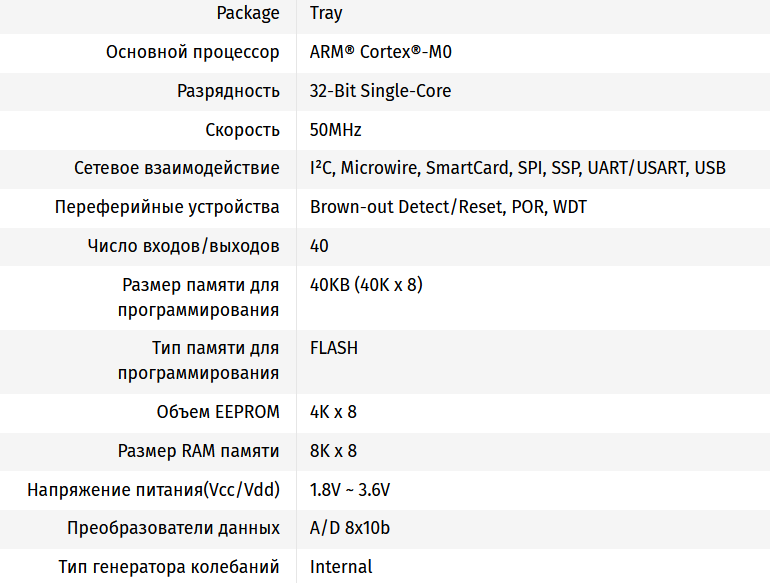Click the "FLASH" memory type value
Image resolution: width=770 pixels, height=583 pixels.
pyautogui.click(x=334, y=349)
